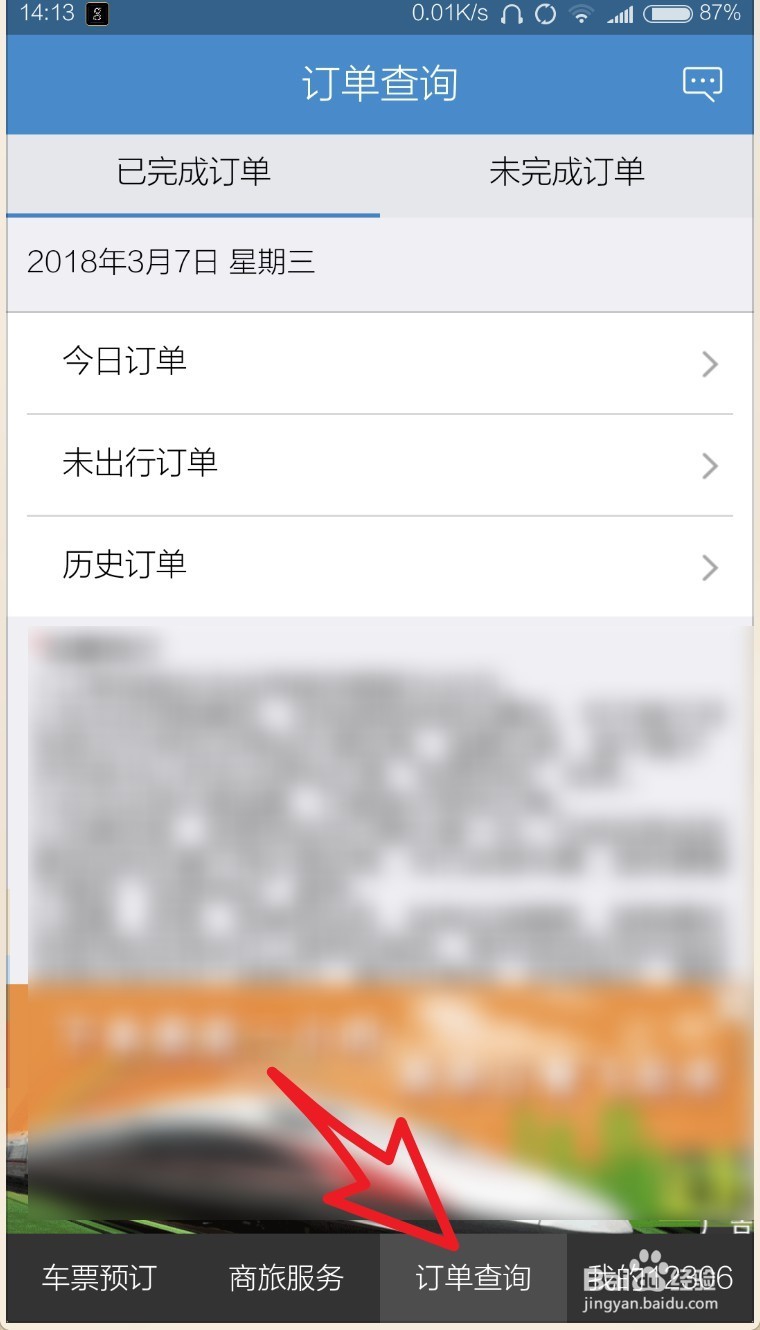Go to 商旅服务 bottom tab
Image resolution: width=760 pixels, height=1330 pixels.
tap(286, 1278)
